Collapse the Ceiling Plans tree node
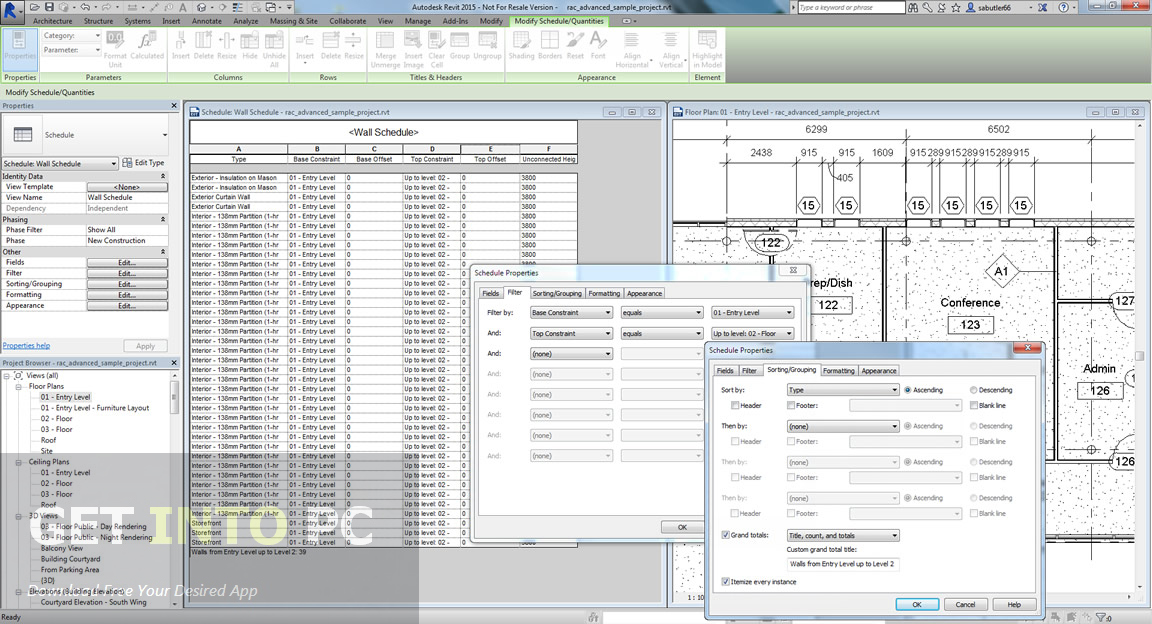 [x=18, y=462]
